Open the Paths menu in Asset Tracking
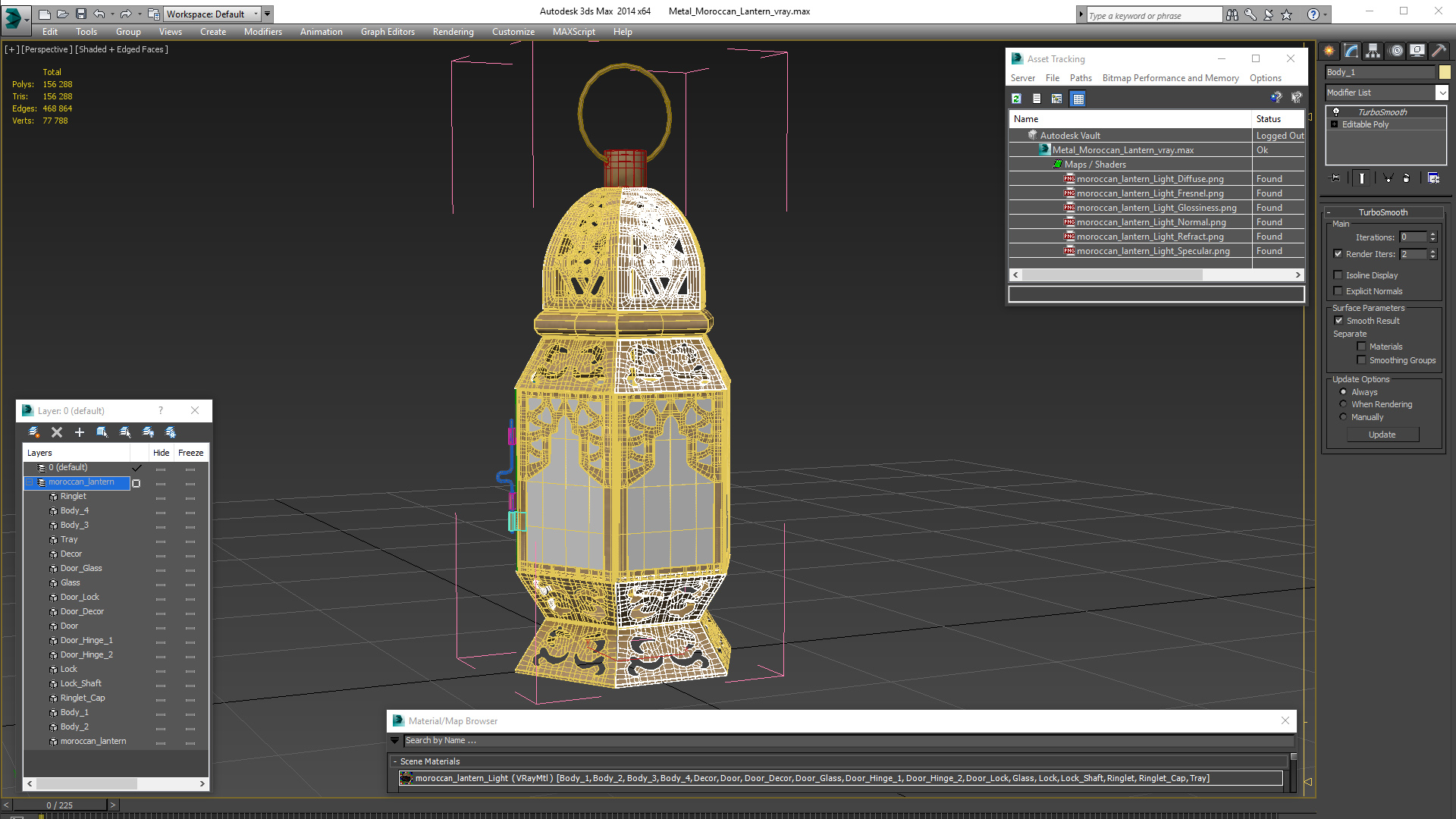1456x819 pixels. [x=1080, y=78]
